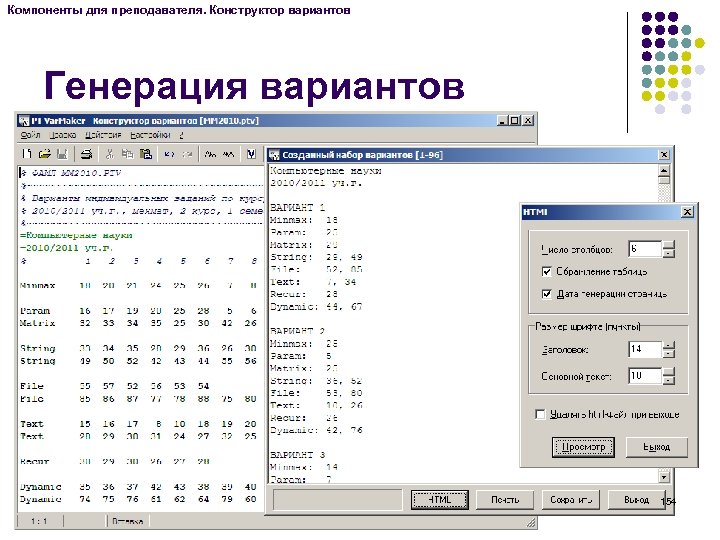Click the New file toolbar icon
Image resolution: width=720 pixels, height=540 pixels.
pos(27,154)
